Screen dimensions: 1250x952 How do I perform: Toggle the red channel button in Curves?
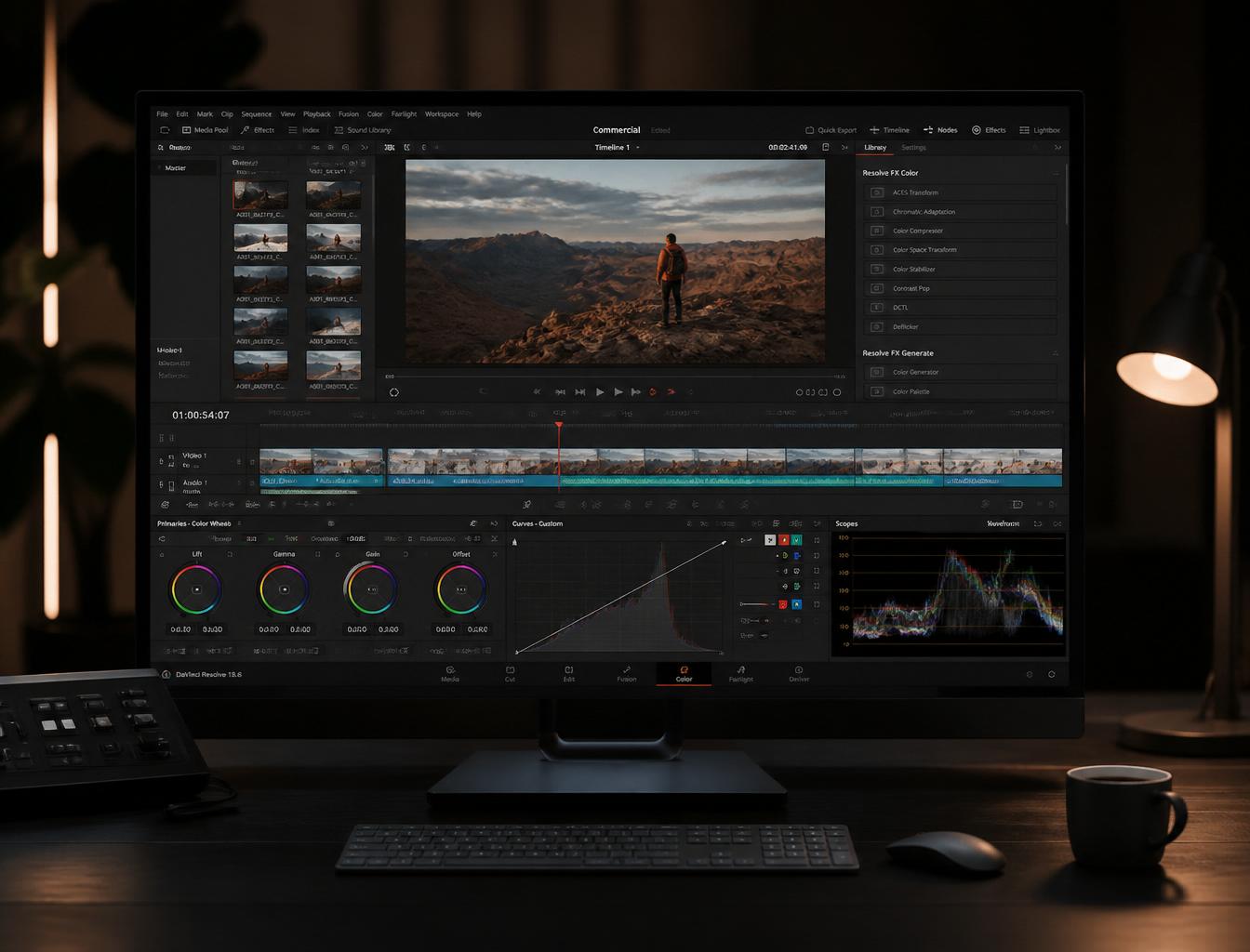click(x=783, y=540)
